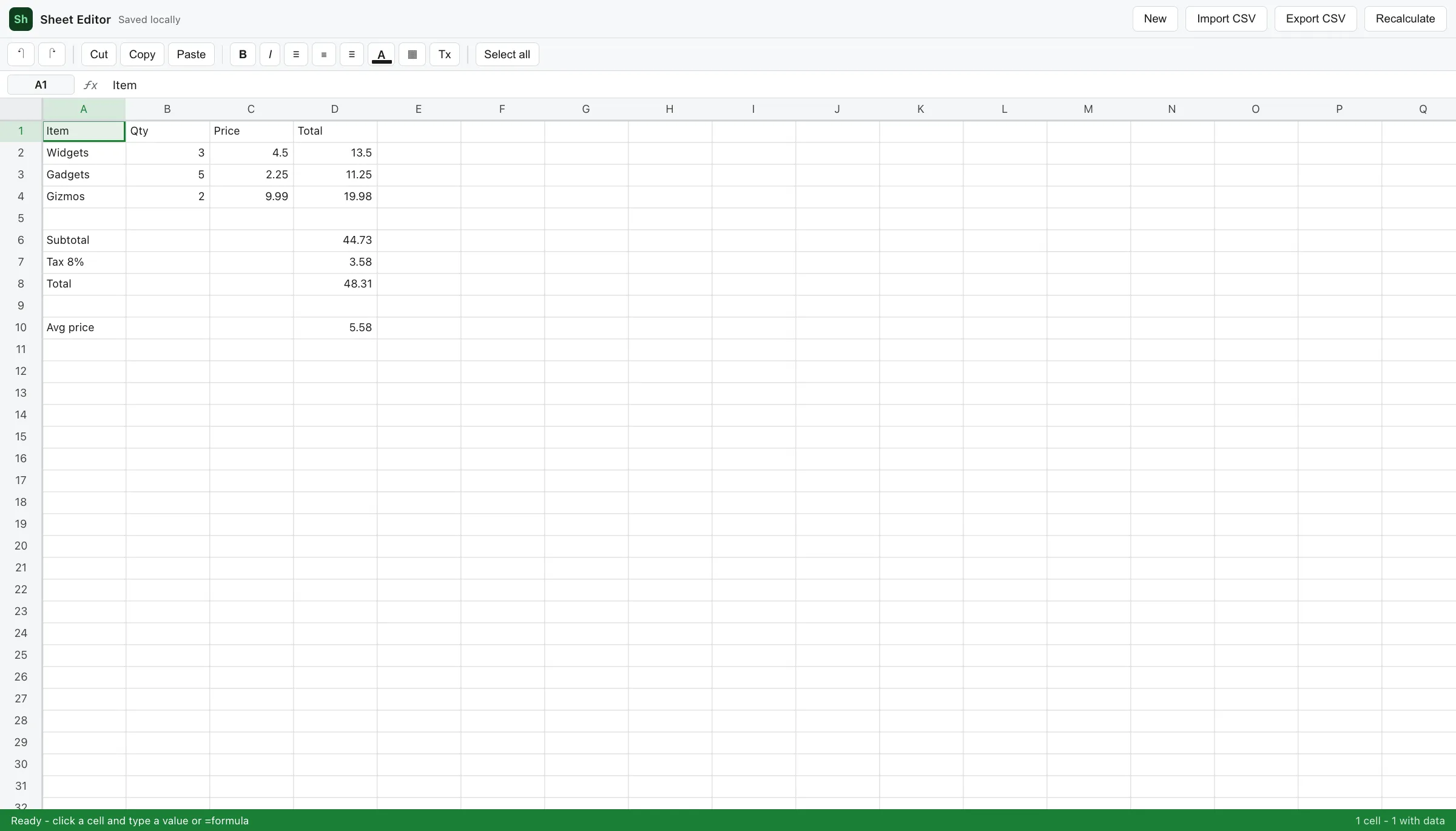1456x831 pixels.
Task: Select row 31 header
Action: [x=21, y=786]
